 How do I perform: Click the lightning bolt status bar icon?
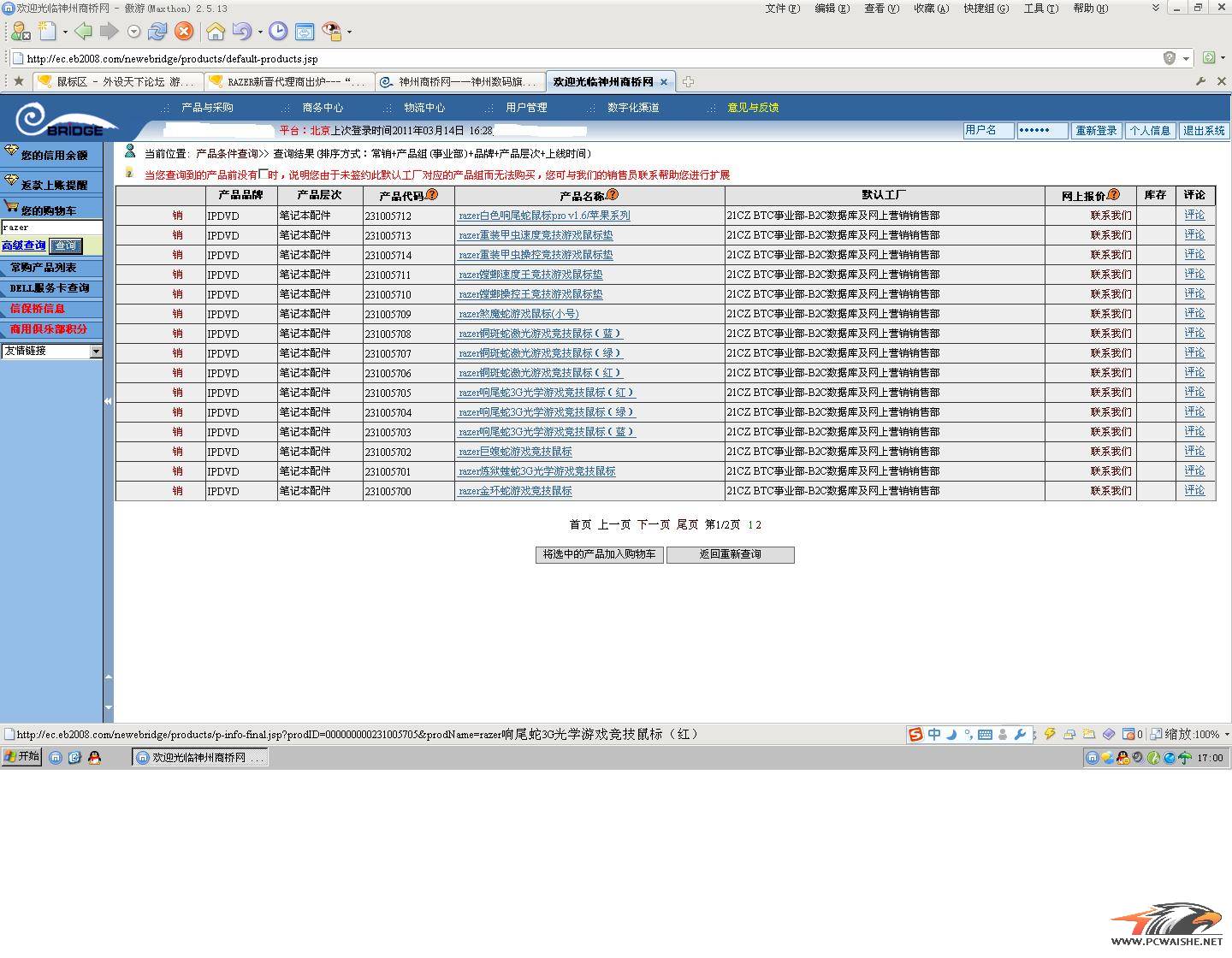click(1050, 734)
